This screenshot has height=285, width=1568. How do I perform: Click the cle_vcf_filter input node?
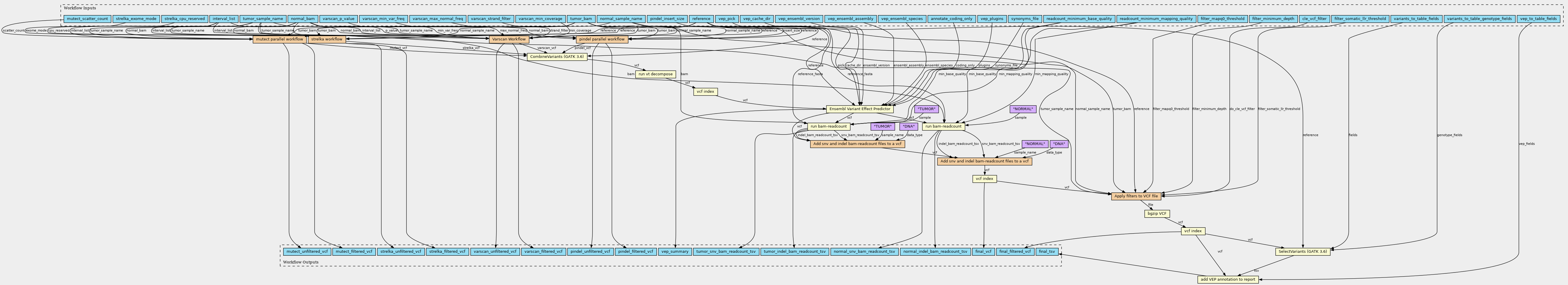pos(1314,19)
